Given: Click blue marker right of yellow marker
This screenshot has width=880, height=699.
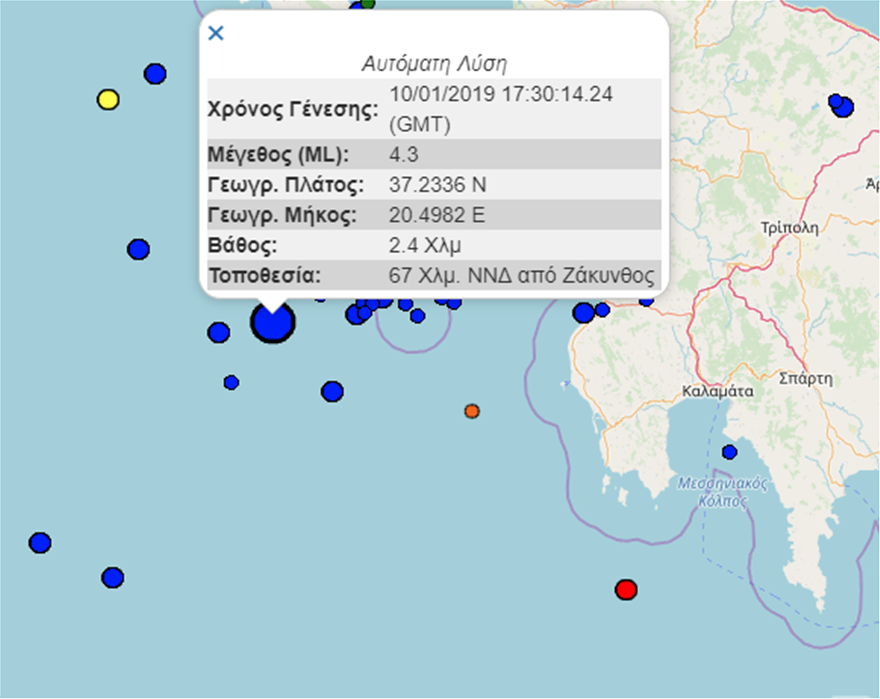Looking at the screenshot, I should point(155,73).
